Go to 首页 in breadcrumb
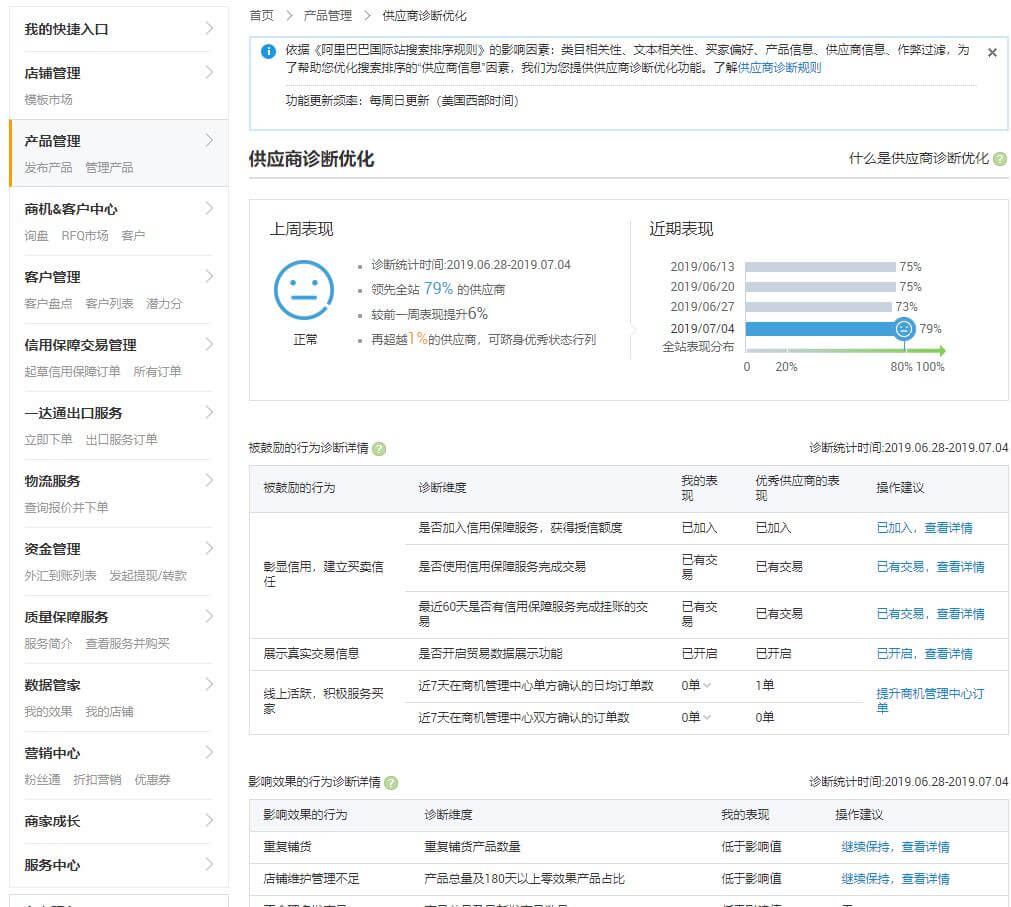 (x=261, y=16)
